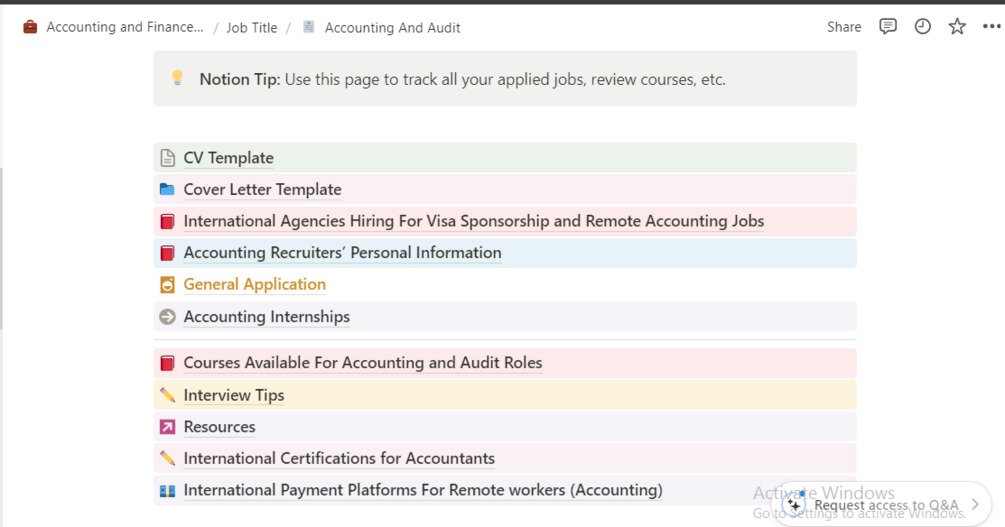The height and width of the screenshot is (527, 1005).
Task: Open Courses Available For Accounting and Audit Roles
Action: (x=363, y=363)
